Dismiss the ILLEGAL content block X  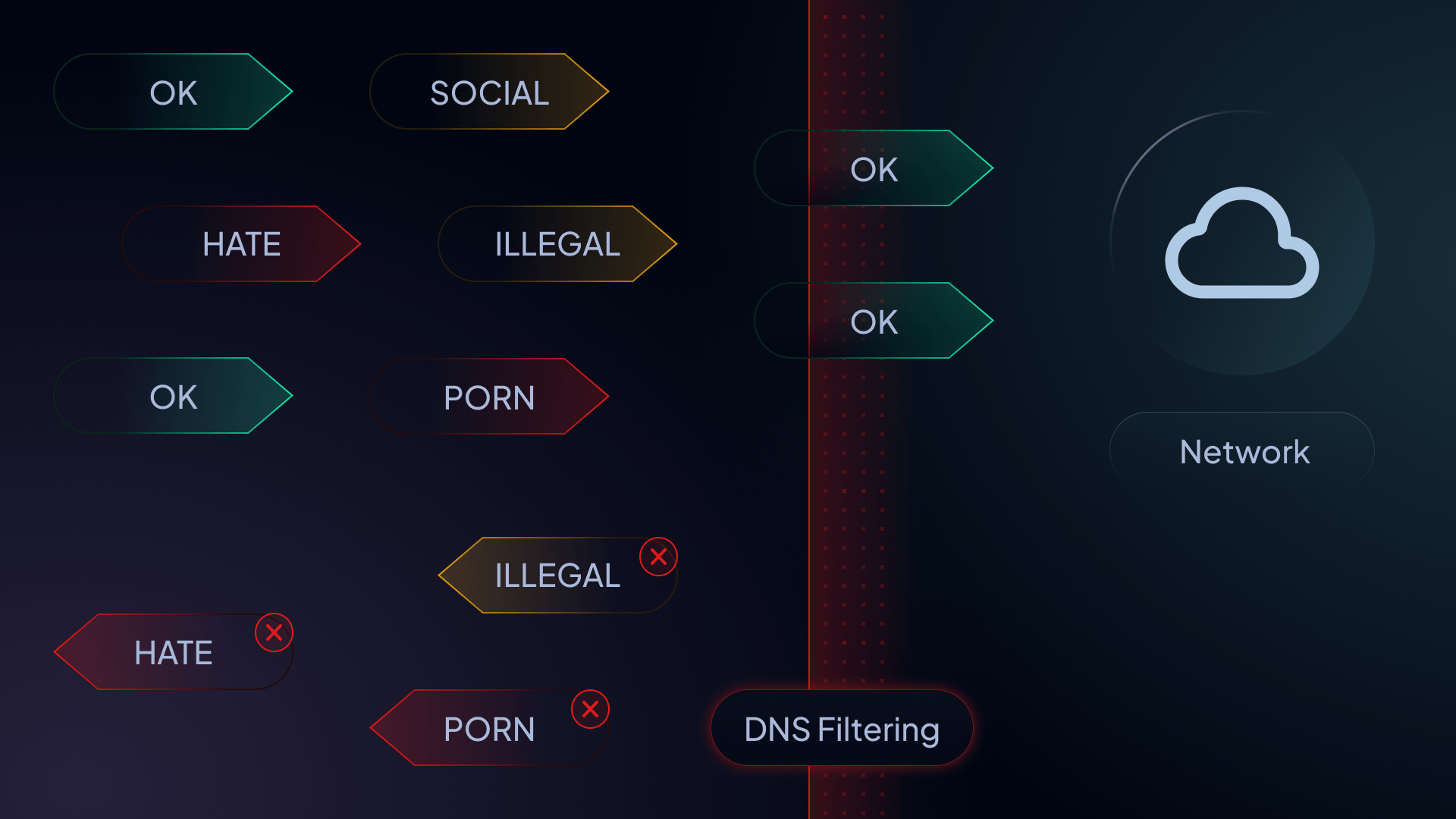pyautogui.click(x=655, y=556)
